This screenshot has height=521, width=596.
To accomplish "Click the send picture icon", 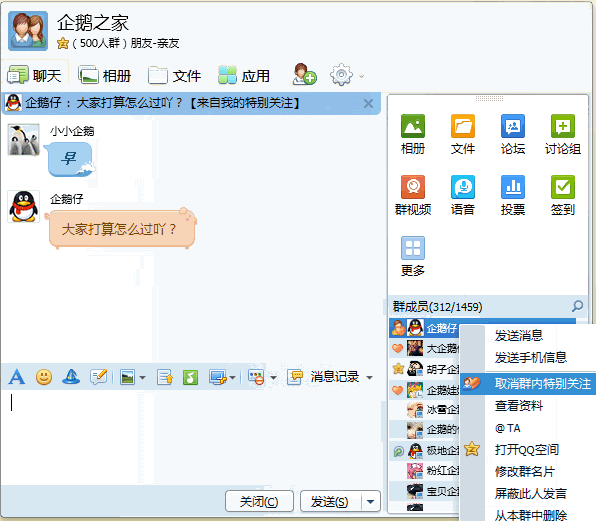I will pos(127,377).
